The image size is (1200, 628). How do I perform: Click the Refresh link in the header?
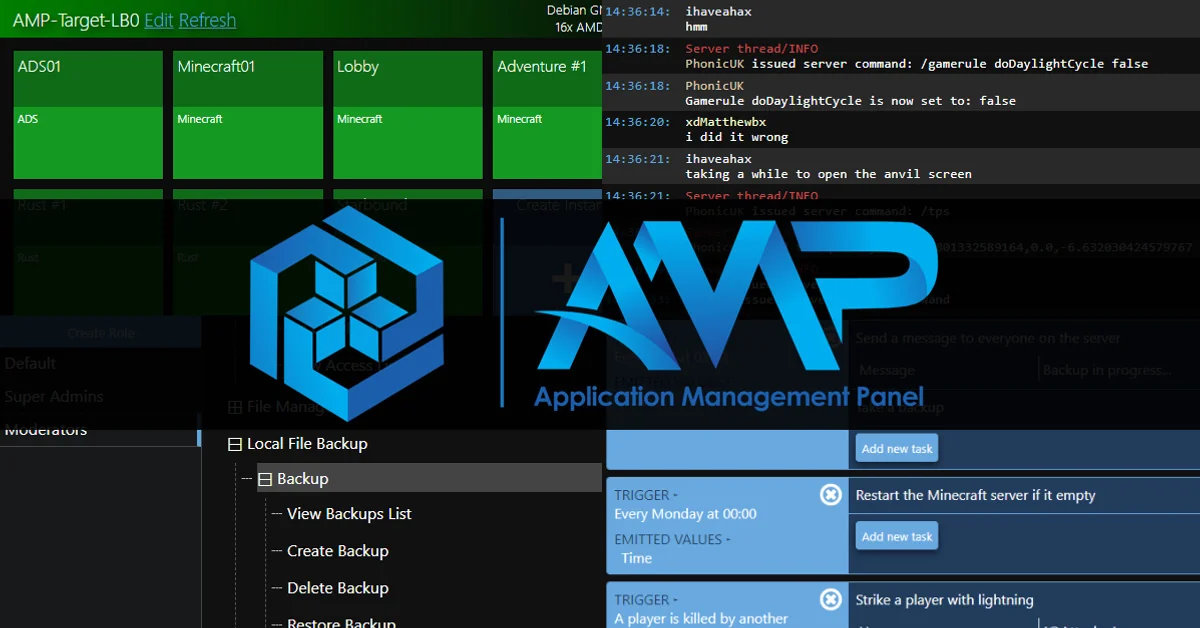click(207, 20)
